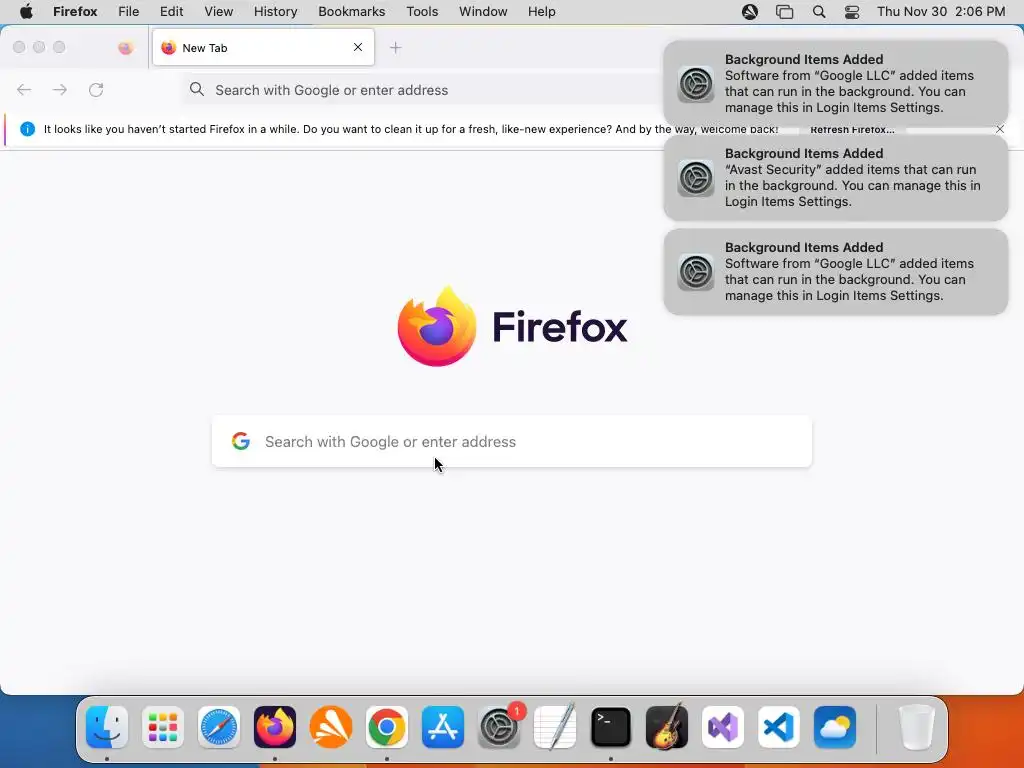Viewport: 1024px width, 768px height.
Task: Go back with the back arrow
Action: (24, 89)
